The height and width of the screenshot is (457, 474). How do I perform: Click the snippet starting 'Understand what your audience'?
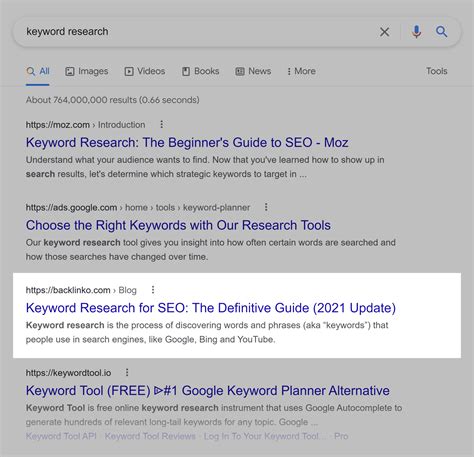coord(205,167)
